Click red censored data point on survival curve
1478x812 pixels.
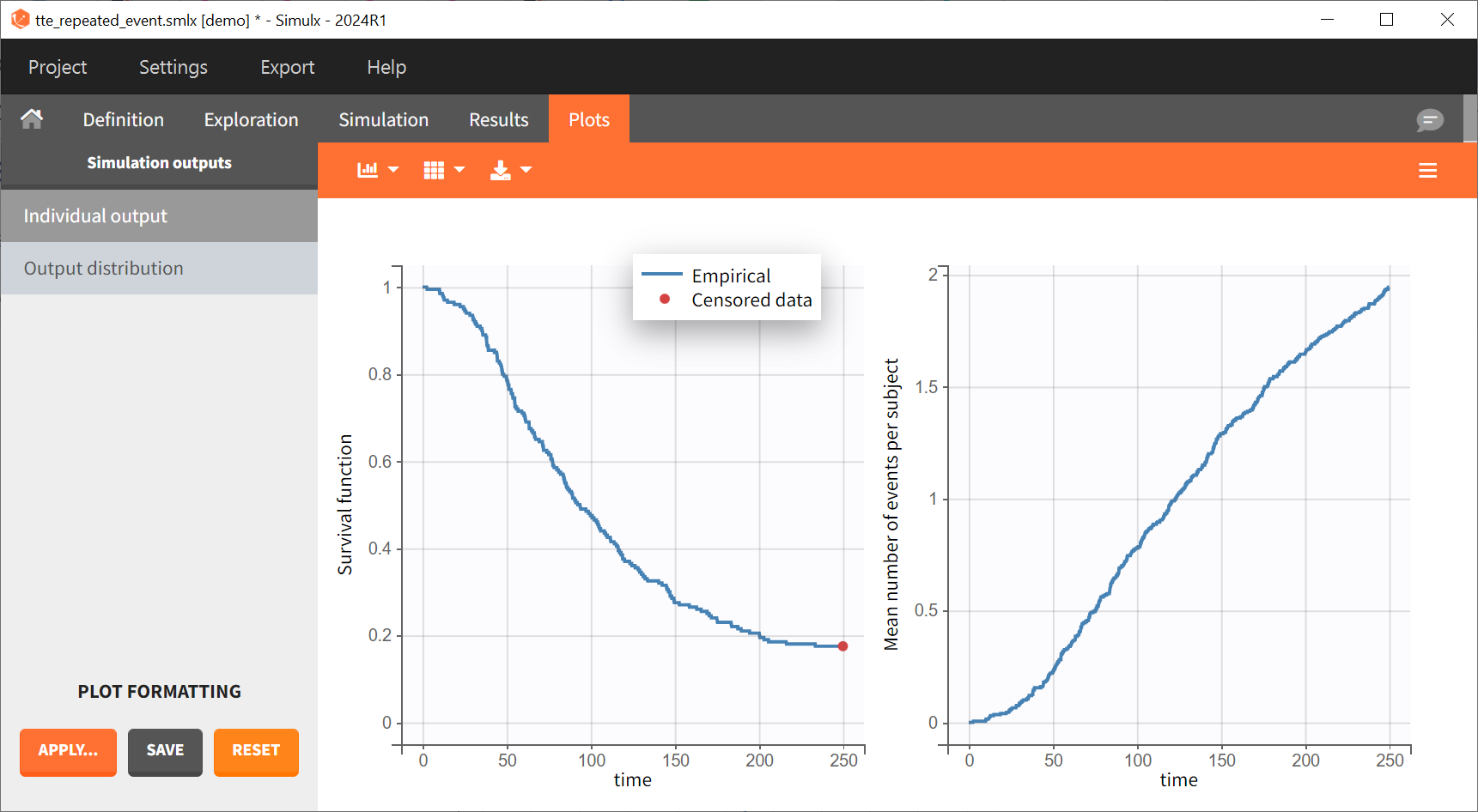click(x=842, y=646)
